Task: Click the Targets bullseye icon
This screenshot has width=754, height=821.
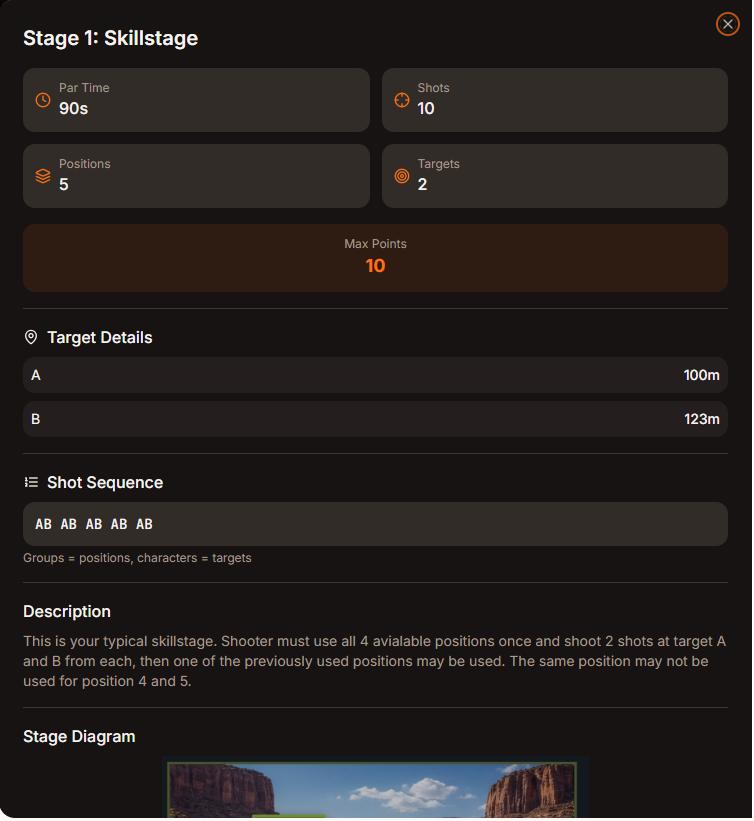Action: [x=402, y=176]
